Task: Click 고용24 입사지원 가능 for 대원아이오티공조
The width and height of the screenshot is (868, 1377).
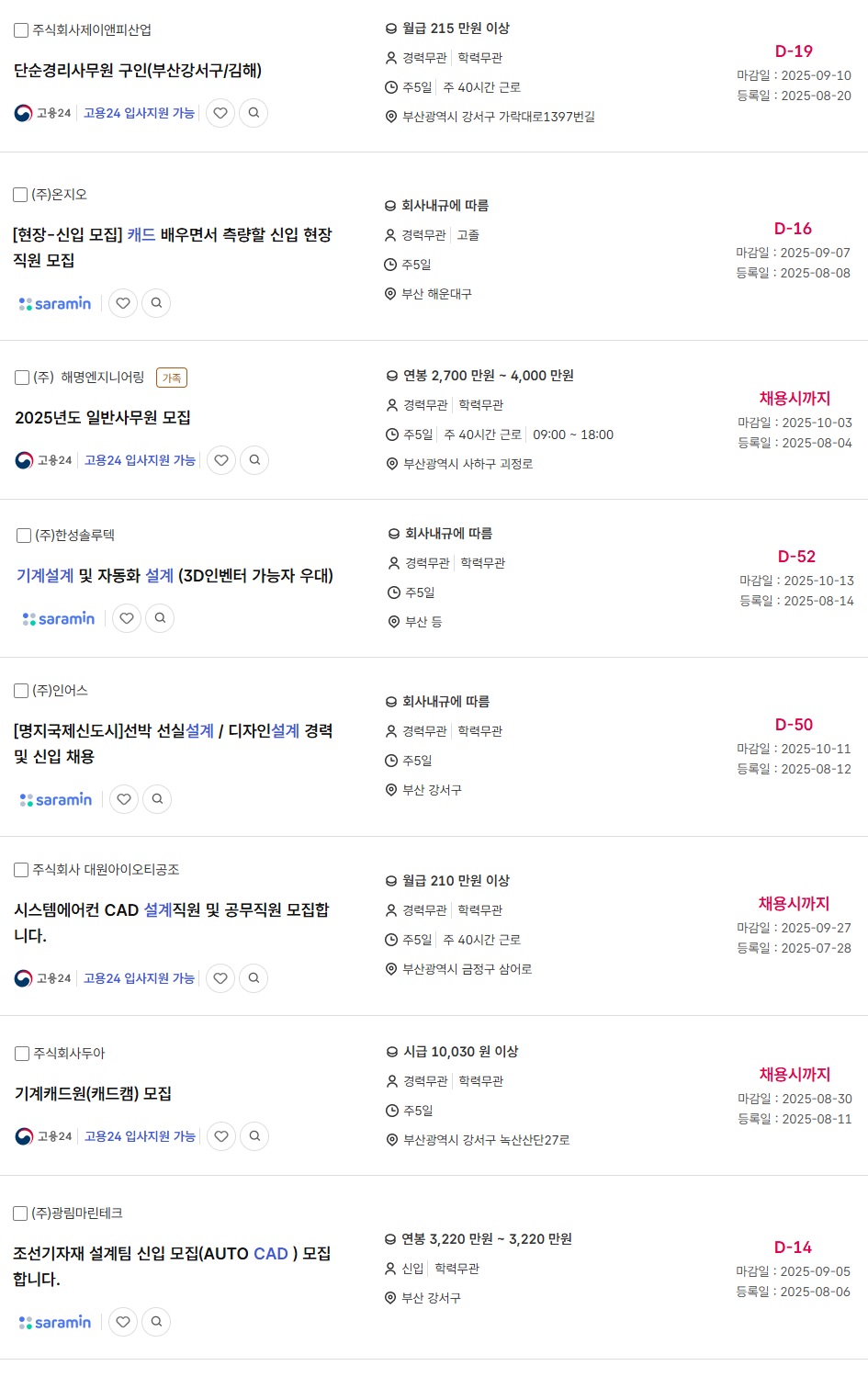Action: [139, 978]
